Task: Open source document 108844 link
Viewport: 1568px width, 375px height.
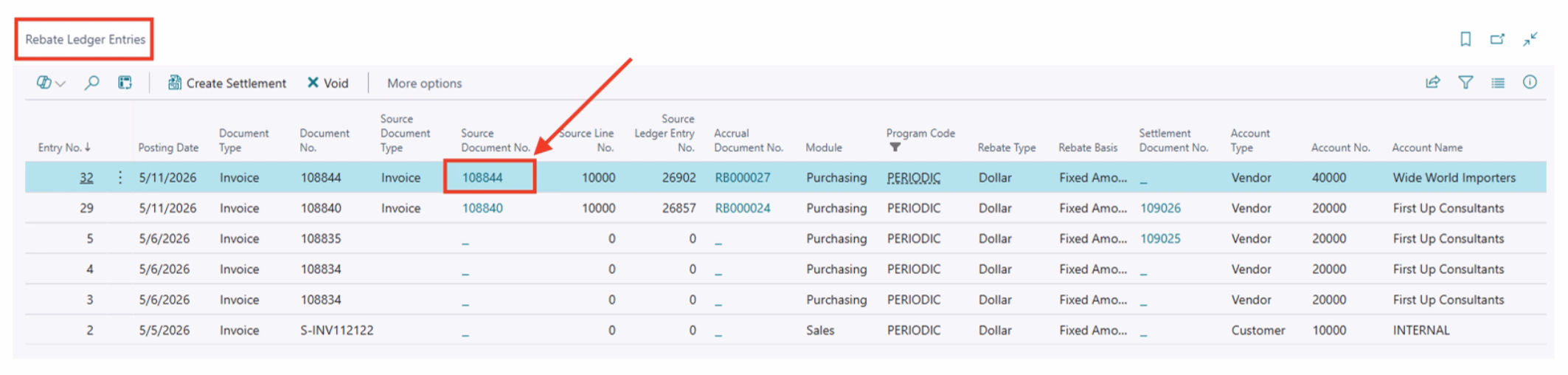Action: (482, 178)
